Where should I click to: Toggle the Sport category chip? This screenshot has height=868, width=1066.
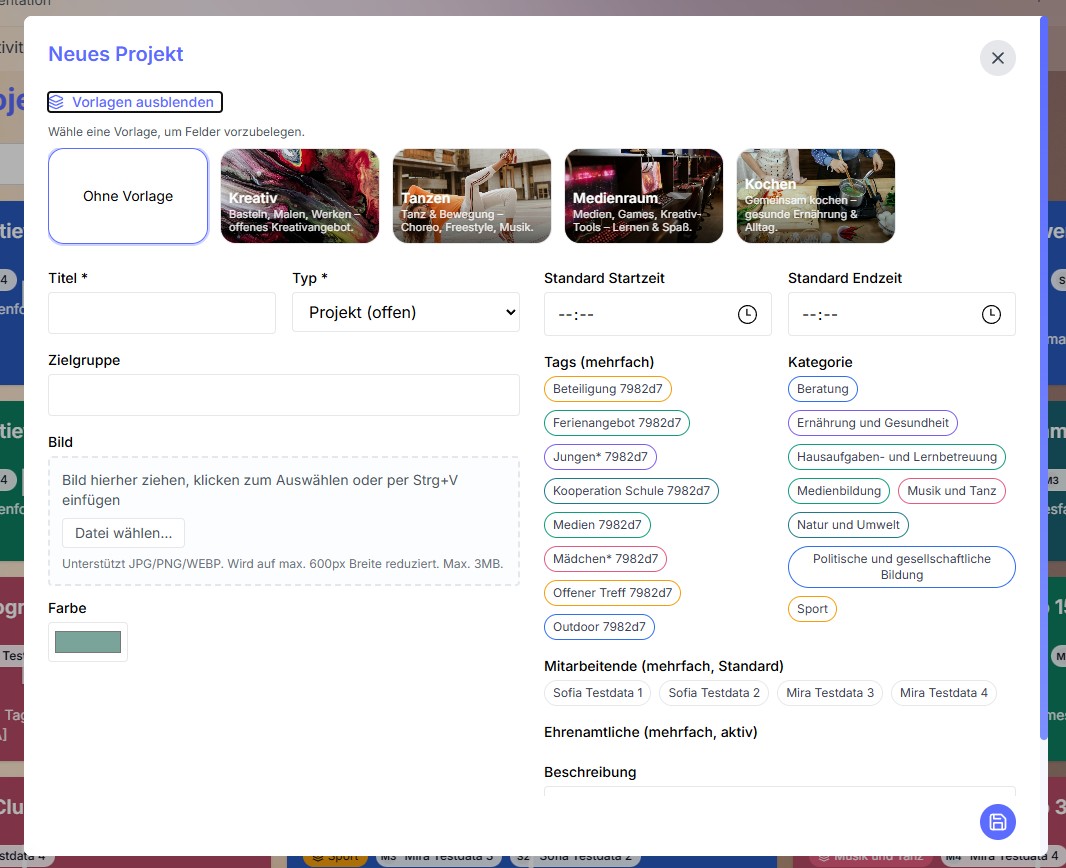(812, 609)
